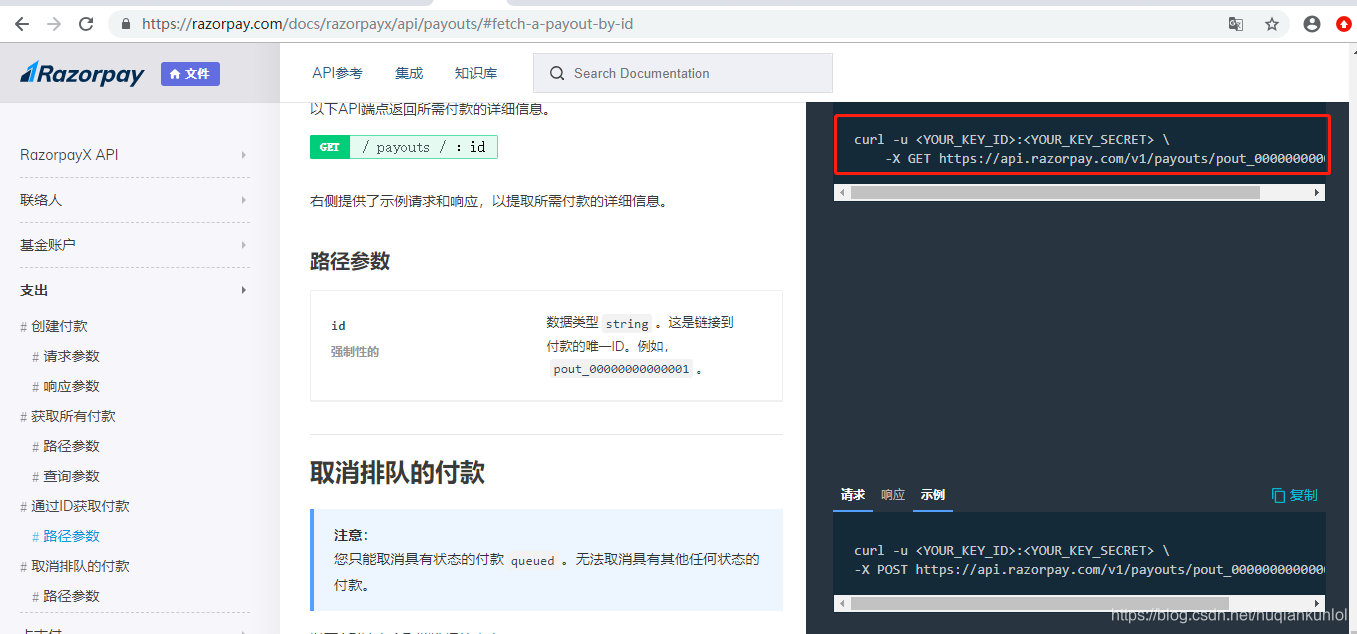Focus the Search Documentation field
The width and height of the screenshot is (1357, 634).
point(683,73)
